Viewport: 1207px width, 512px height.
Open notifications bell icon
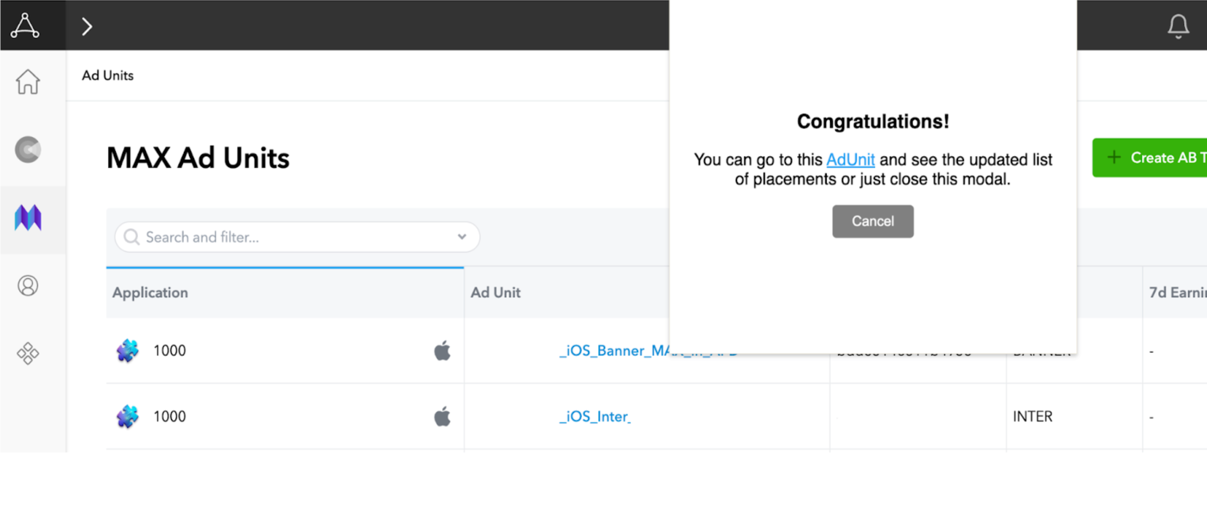[x=1178, y=26]
